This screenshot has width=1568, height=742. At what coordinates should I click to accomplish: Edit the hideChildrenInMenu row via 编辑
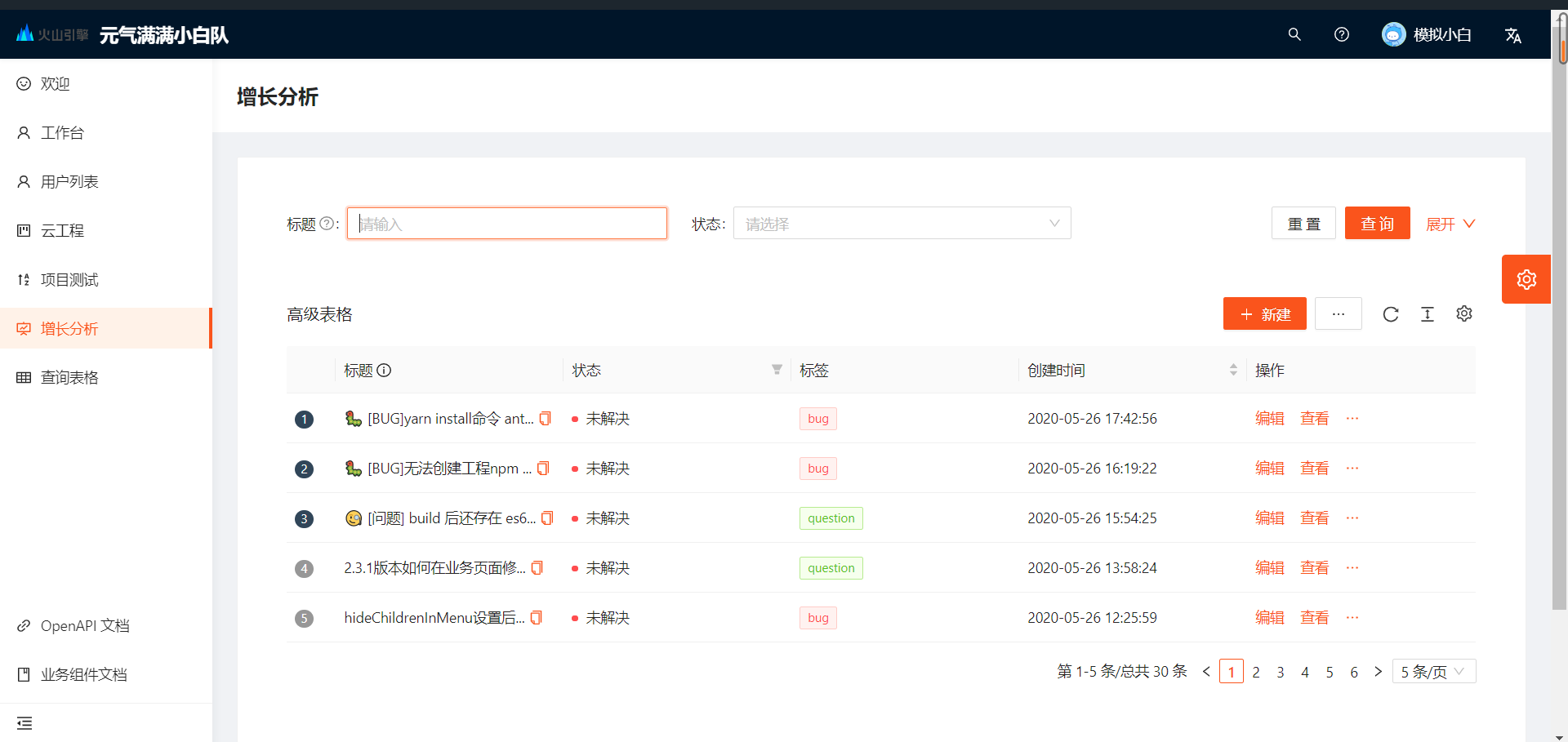click(x=1269, y=617)
